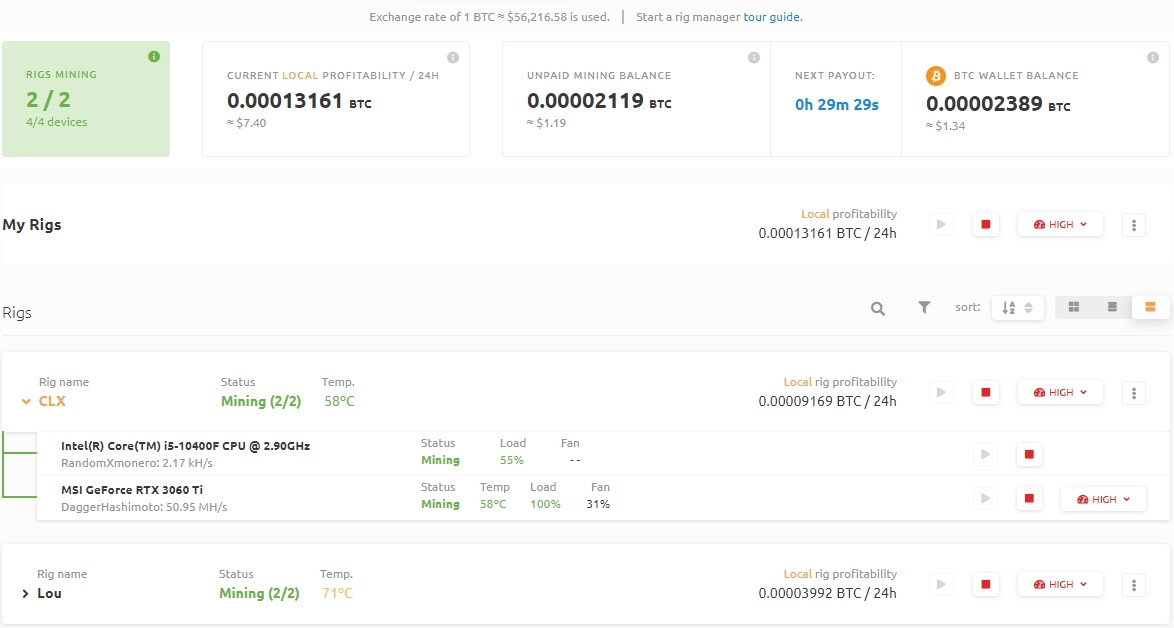
Task: Click Lou profitability 0.00003992 BTC / 24h
Action: [827, 593]
